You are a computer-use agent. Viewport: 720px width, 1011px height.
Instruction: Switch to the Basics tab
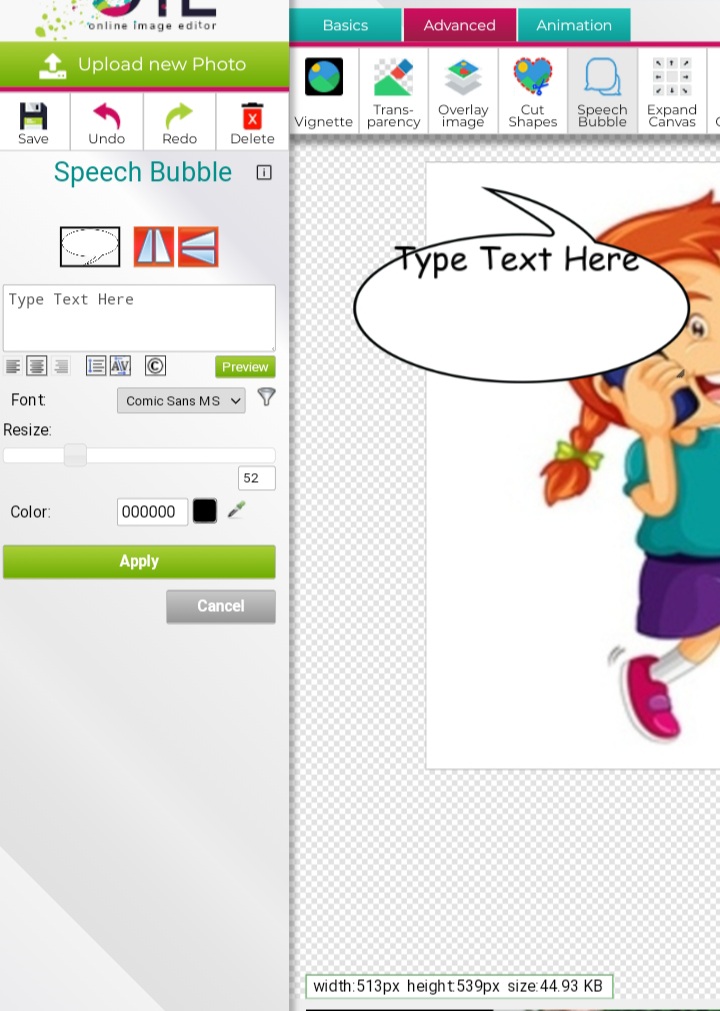345,25
